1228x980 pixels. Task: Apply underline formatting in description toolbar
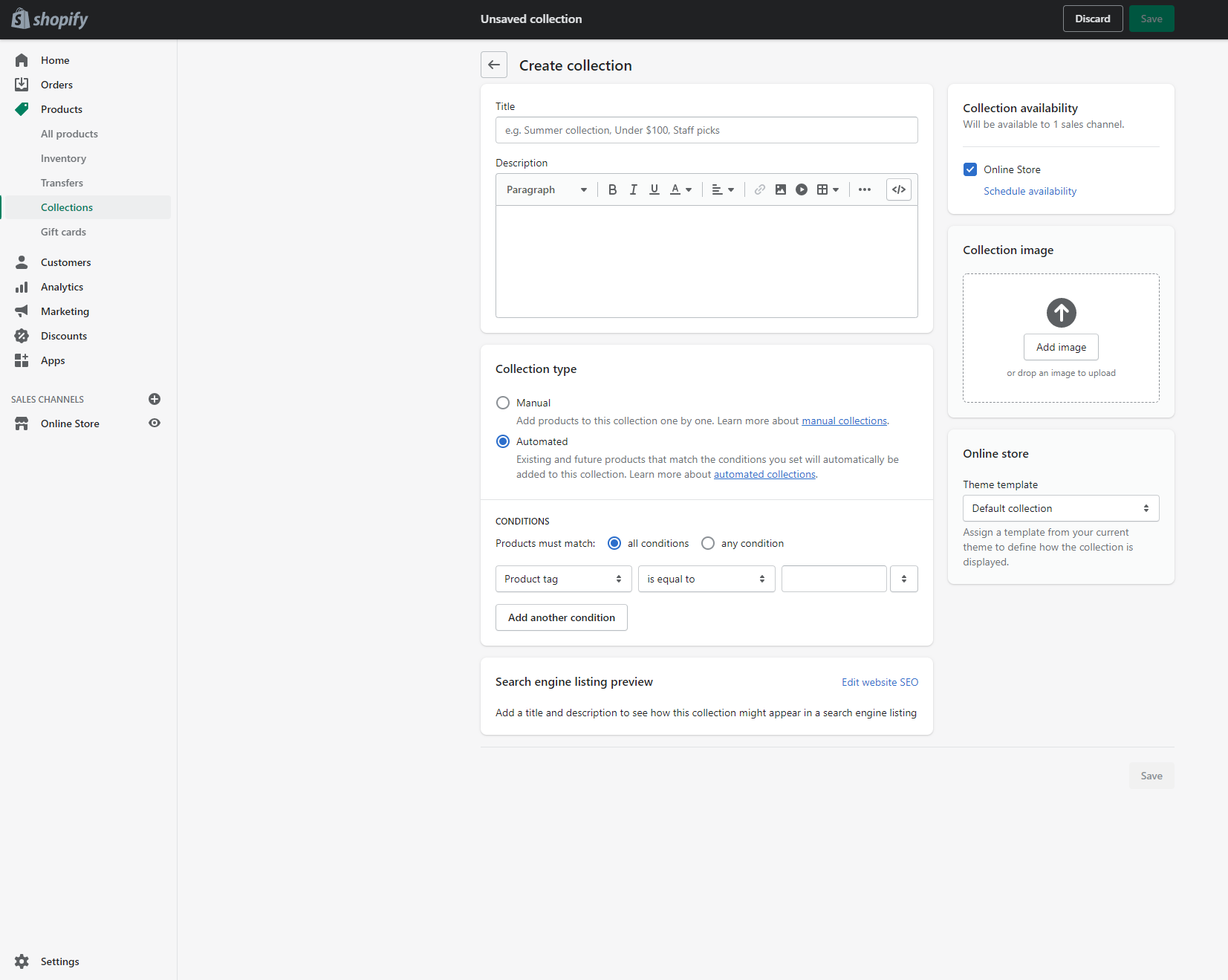(x=654, y=189)
